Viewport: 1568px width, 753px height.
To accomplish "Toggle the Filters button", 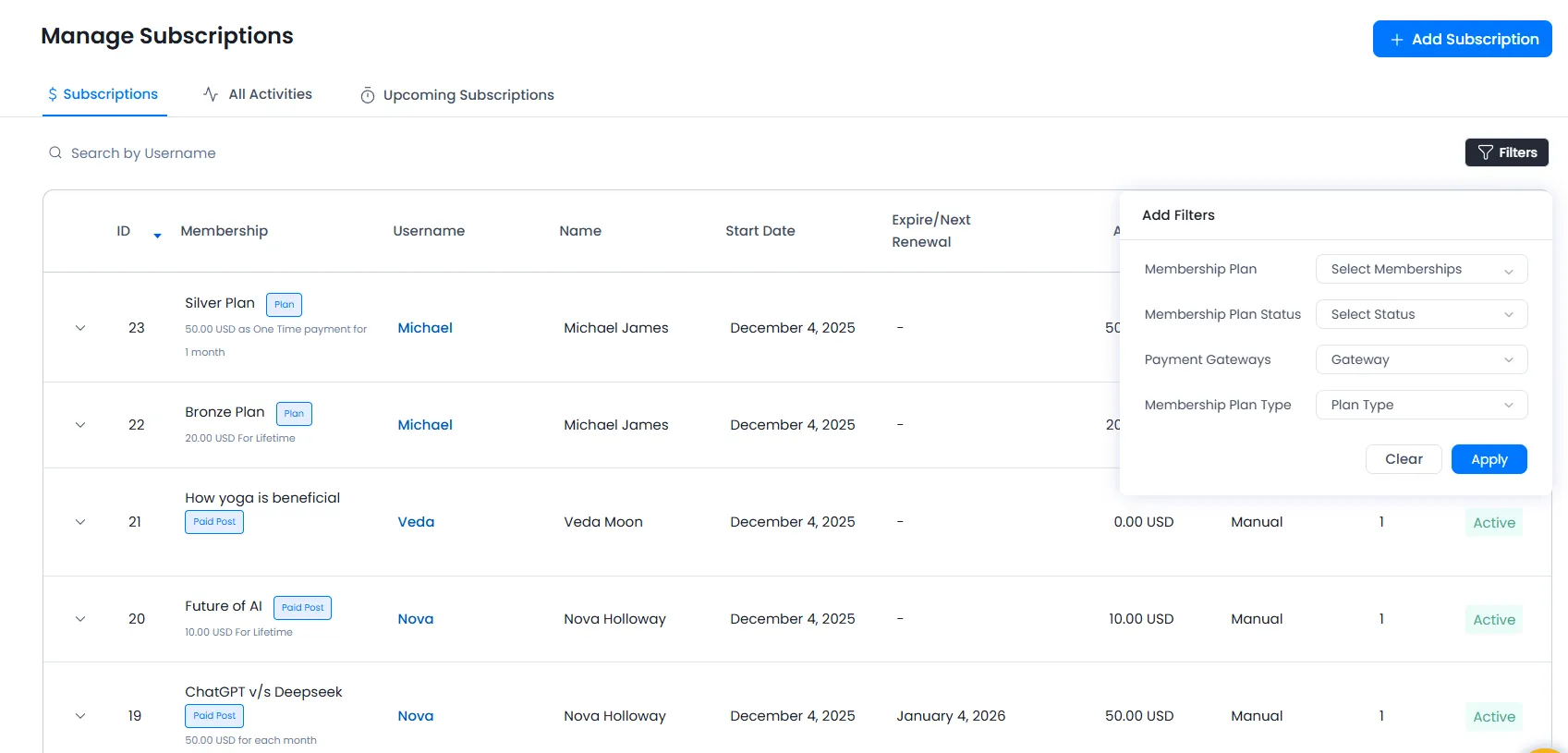I will [1506, 152].
